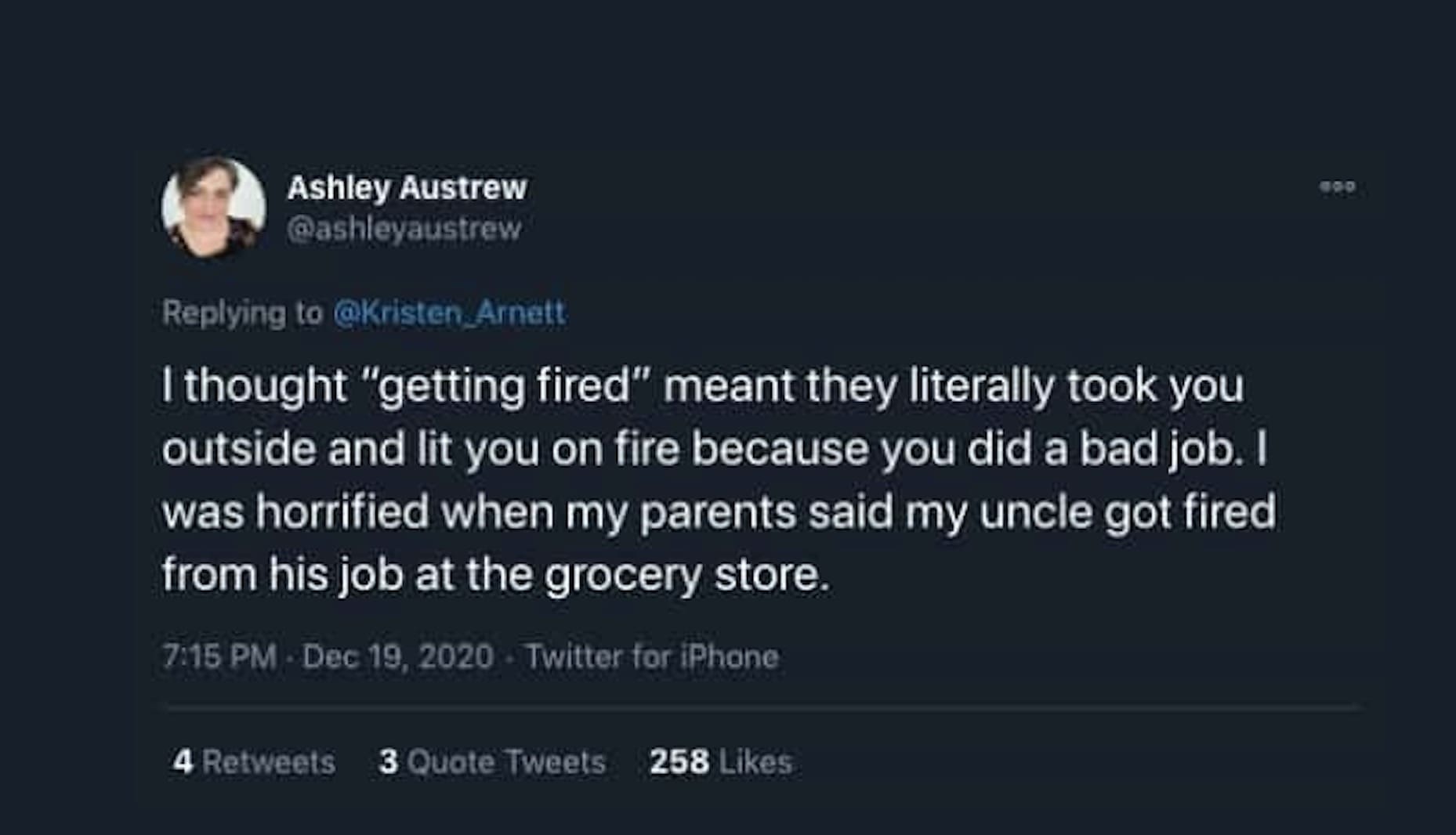
Task: View the 4 Retweets list
Action: [x=254, y=761]
